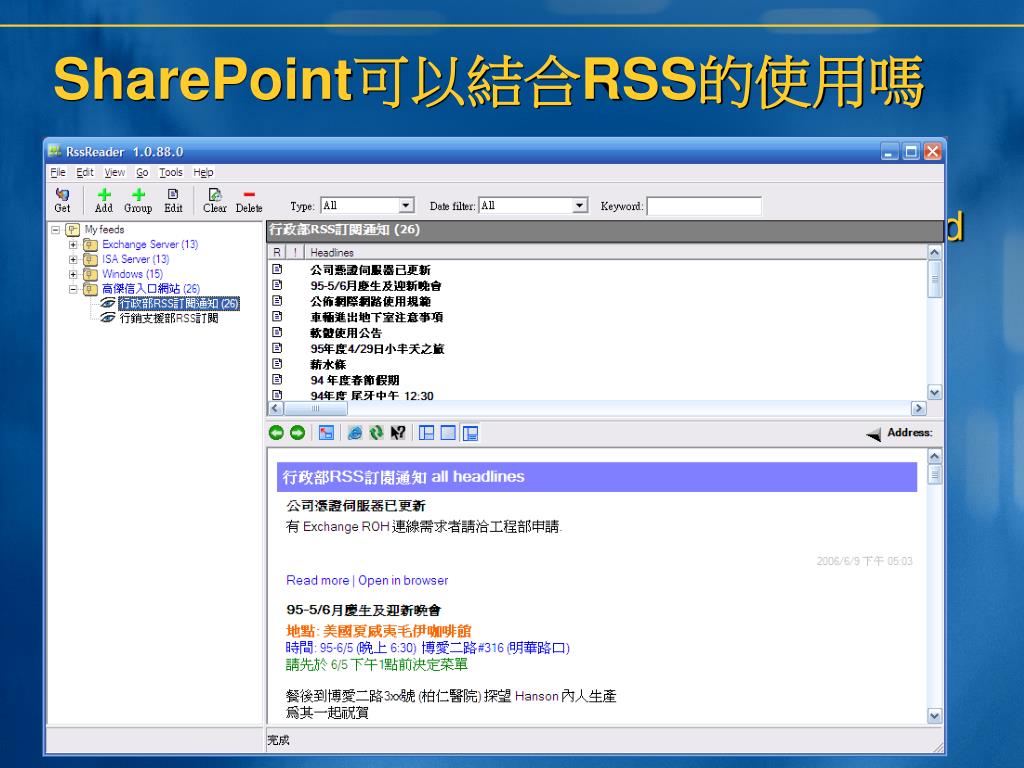
Task: Click the document icon for 公司憑證伺服器已更新 headline
Action: coord(277,269)
